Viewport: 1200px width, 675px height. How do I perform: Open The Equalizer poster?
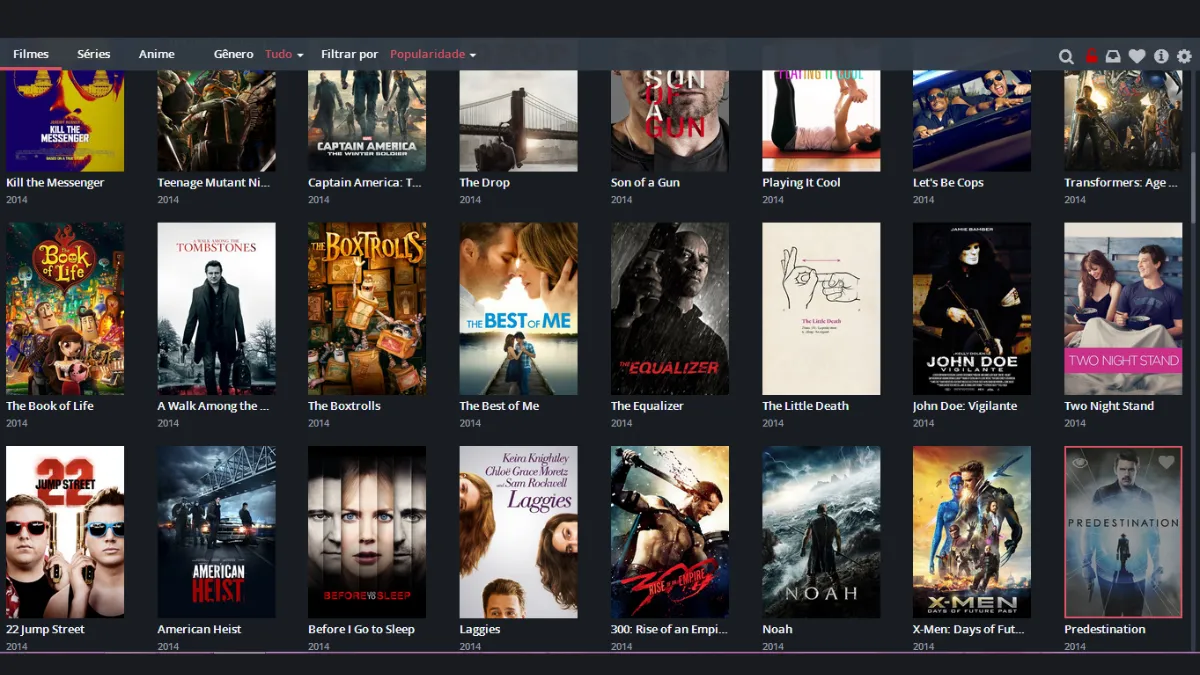point(670,308)
